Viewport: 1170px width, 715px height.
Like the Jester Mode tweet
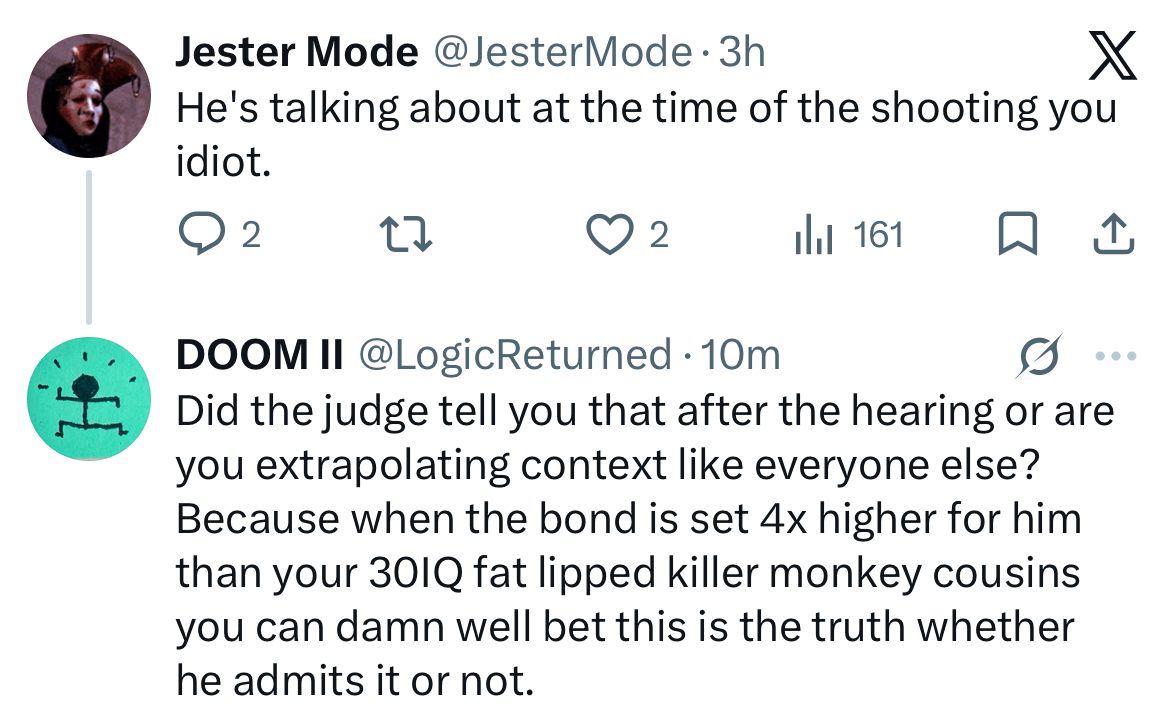tap(609, 234)
